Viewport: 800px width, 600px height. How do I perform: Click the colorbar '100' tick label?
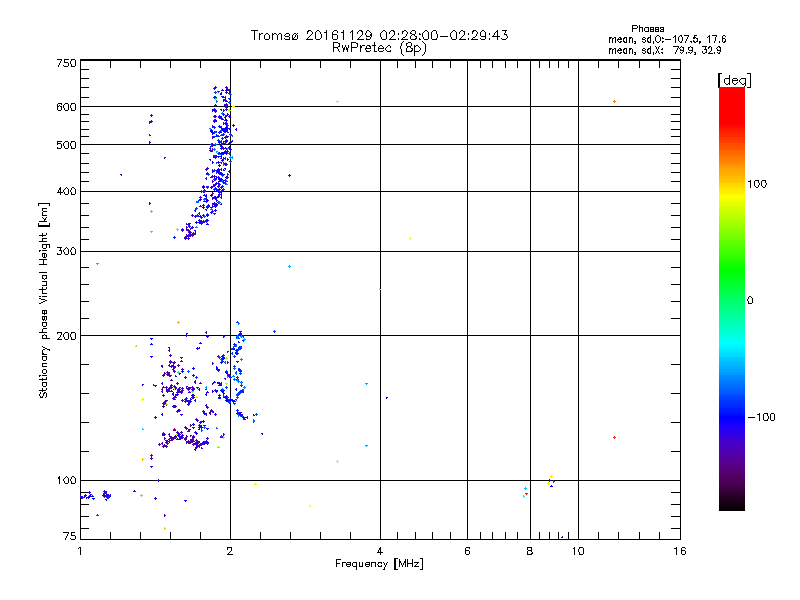click(757, 184)
